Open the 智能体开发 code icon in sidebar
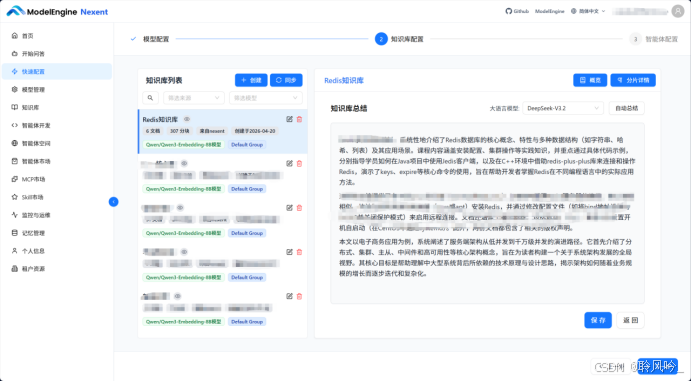This screenshot has width=692, height=381. [15, 125]
